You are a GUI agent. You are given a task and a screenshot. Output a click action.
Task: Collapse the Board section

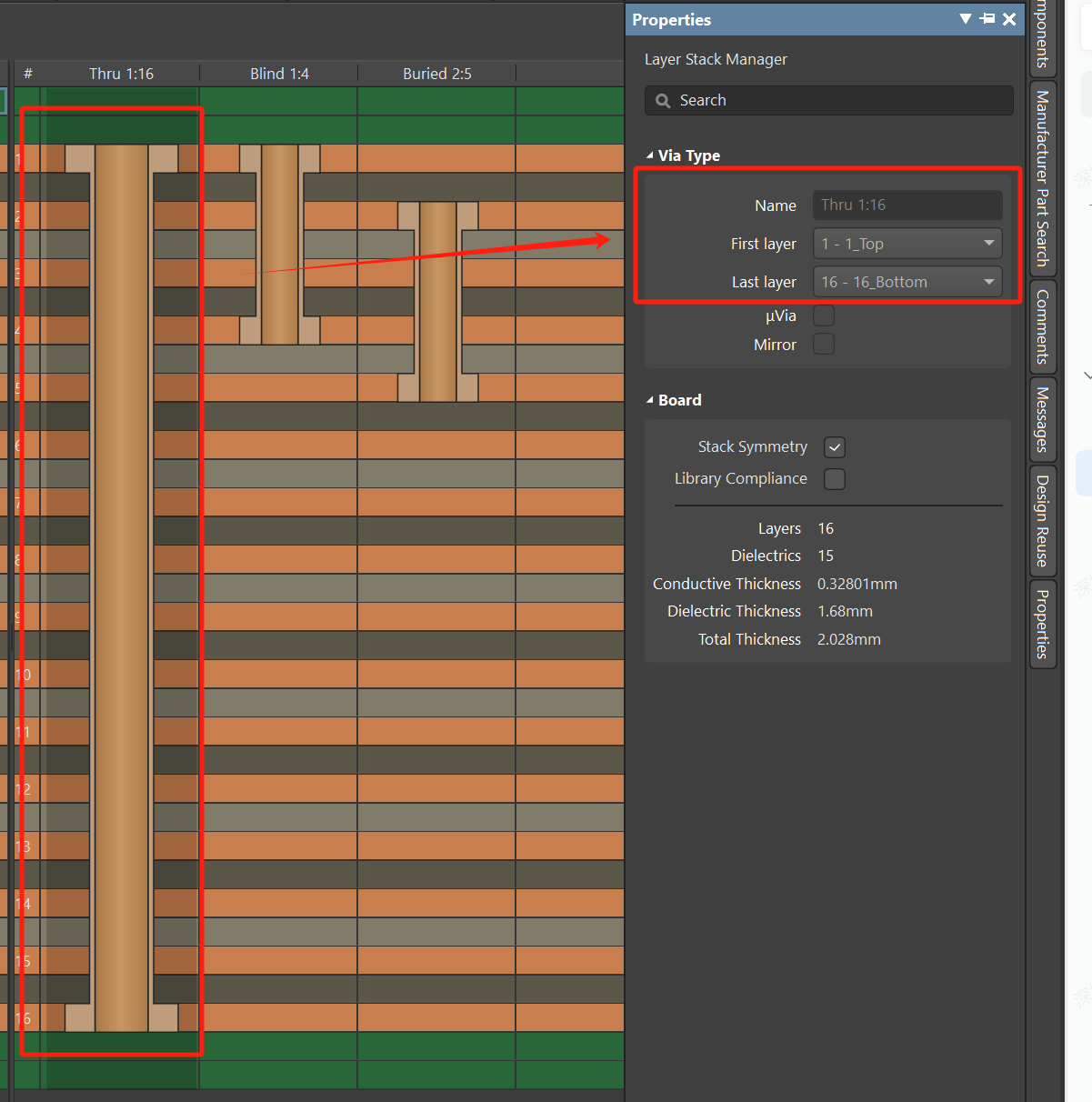[649, 400]
